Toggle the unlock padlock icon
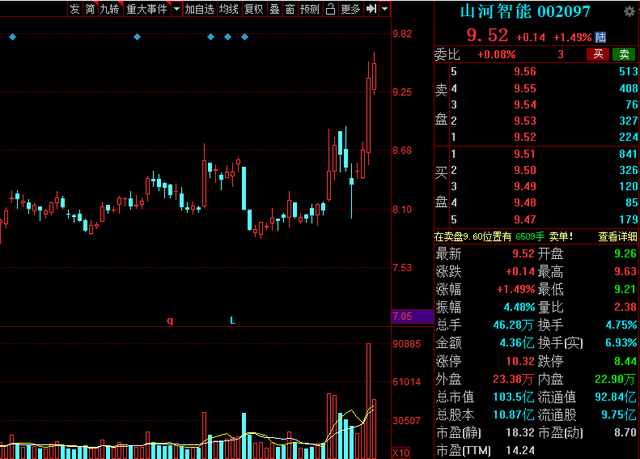 pyautogui.click(x=331, y=9)
